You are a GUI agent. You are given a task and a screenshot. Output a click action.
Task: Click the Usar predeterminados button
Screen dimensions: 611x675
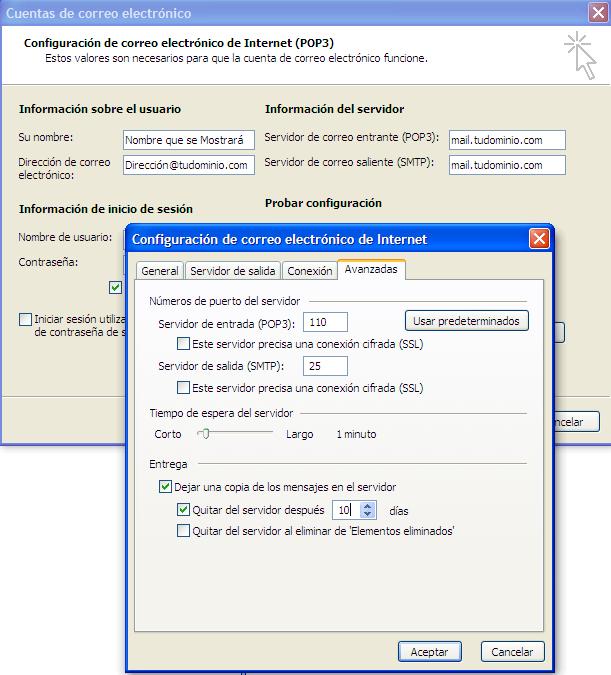coord(467,321)
